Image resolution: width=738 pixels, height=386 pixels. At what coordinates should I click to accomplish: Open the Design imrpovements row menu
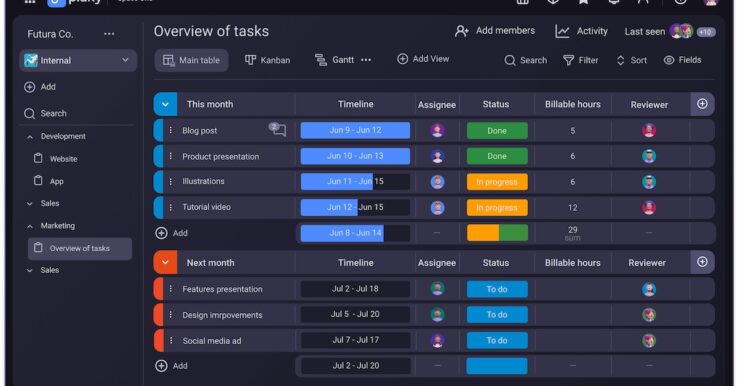pos(171,315)
